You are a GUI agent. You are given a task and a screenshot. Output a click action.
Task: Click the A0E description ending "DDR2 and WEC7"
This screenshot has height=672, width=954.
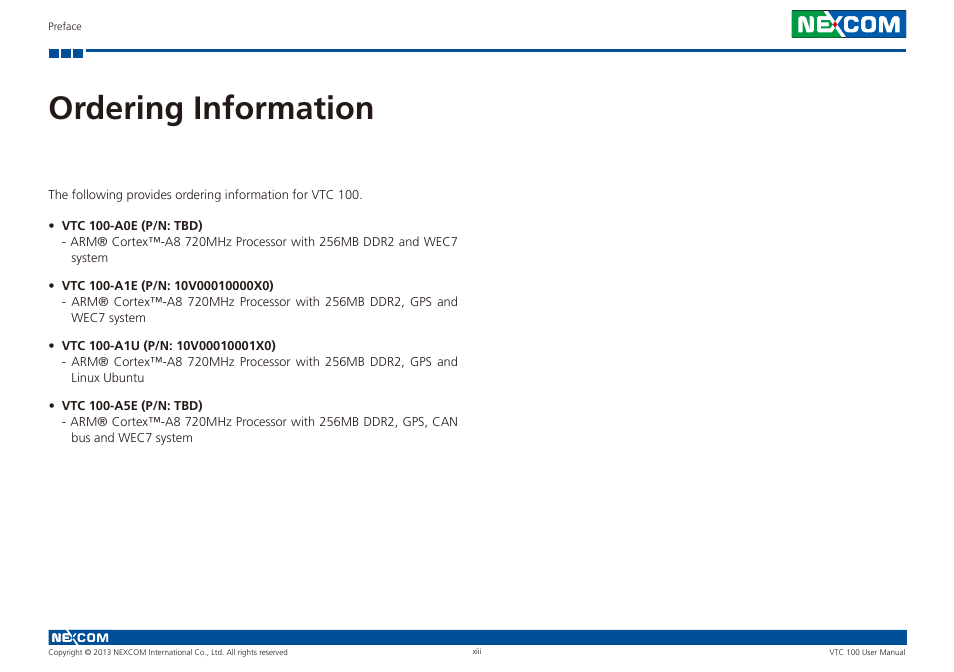[260, 249]
